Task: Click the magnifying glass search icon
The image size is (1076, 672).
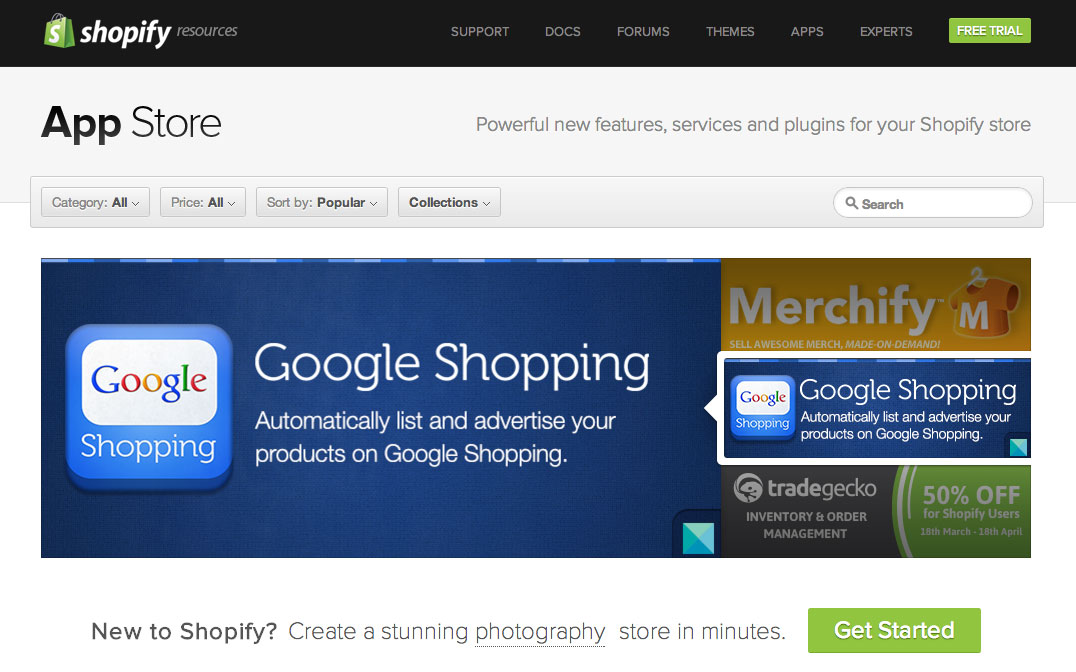Action: point(852,203)
